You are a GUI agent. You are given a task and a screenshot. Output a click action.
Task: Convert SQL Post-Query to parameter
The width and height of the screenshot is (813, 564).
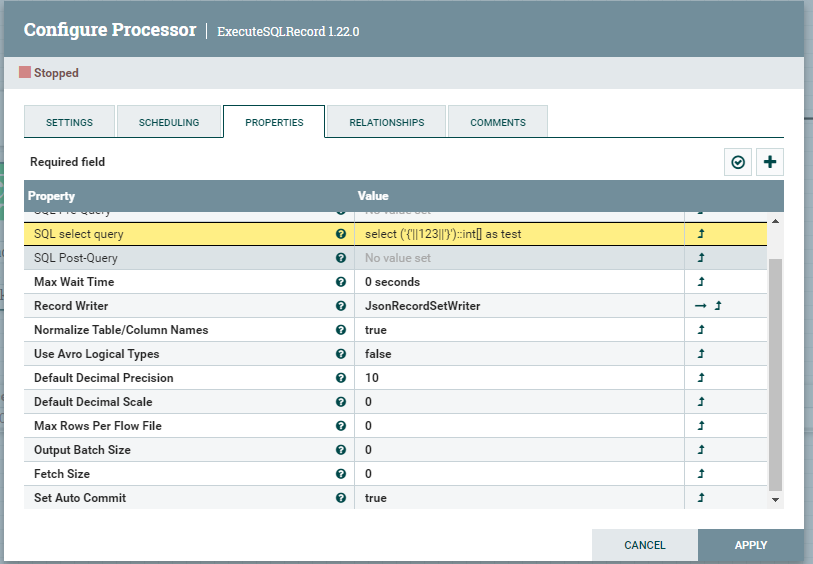701,258
